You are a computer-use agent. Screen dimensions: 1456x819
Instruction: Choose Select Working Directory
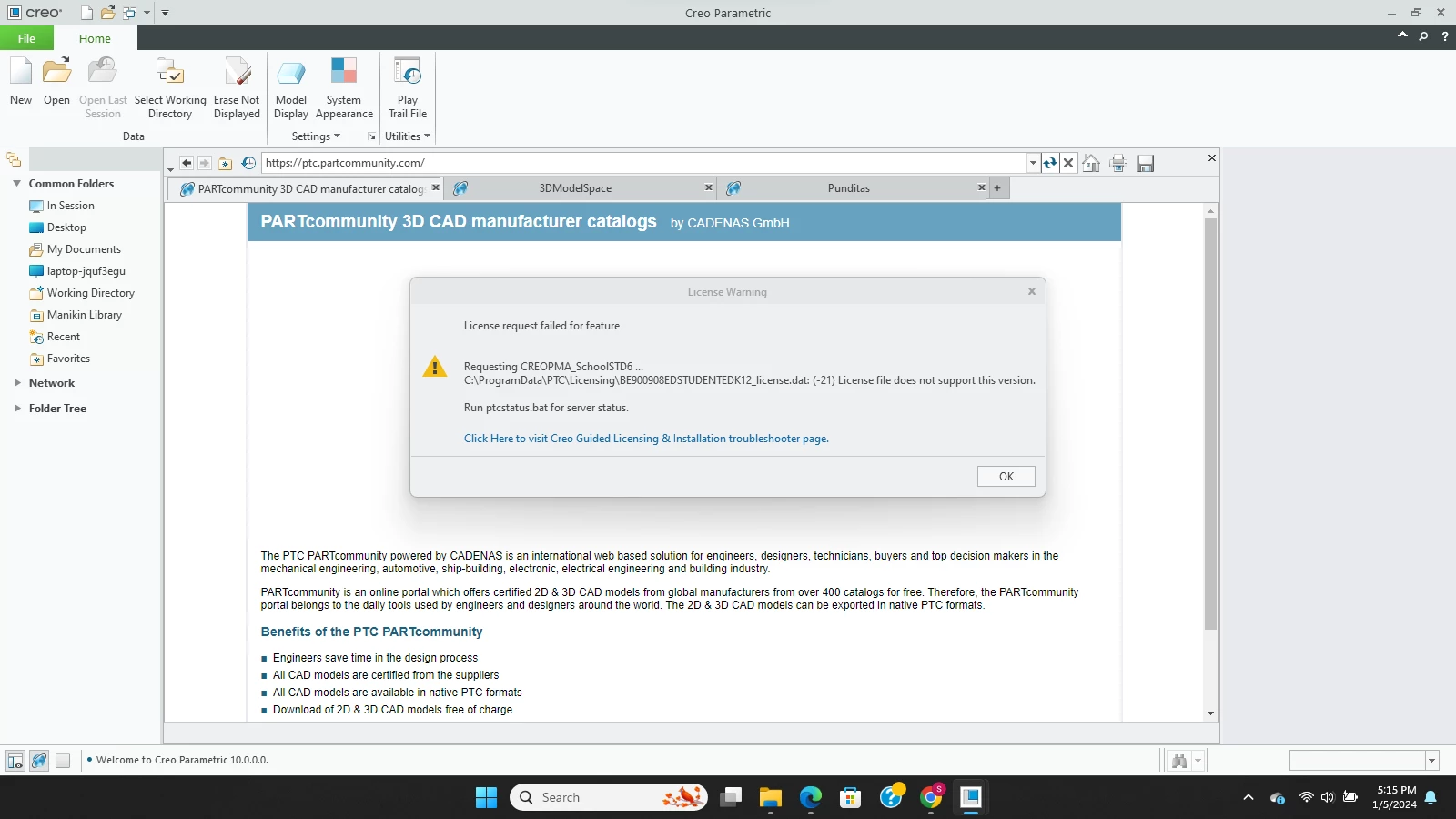tap(170, 87)
